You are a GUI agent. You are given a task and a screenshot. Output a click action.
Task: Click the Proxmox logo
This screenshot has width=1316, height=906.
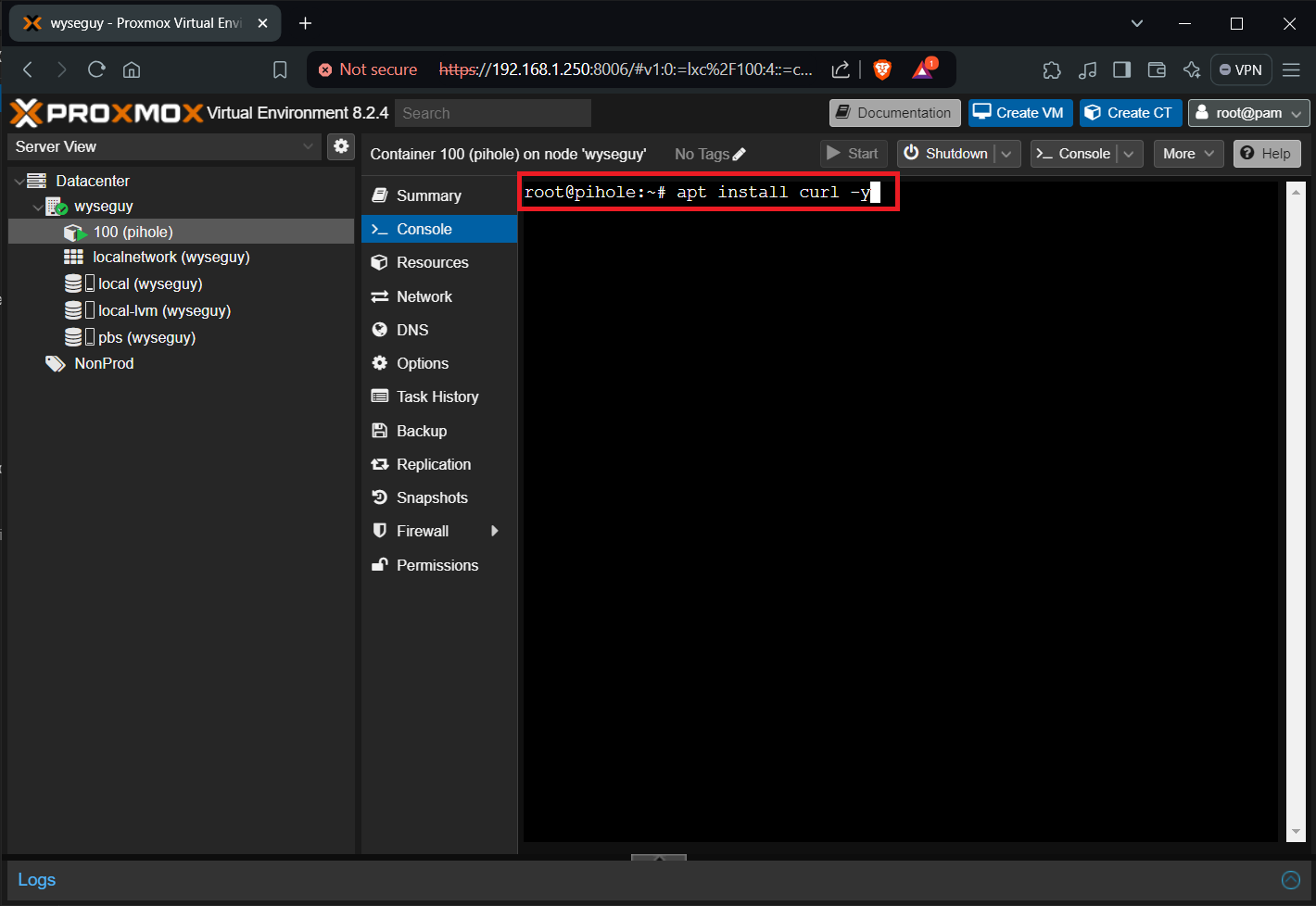point(107,113)
